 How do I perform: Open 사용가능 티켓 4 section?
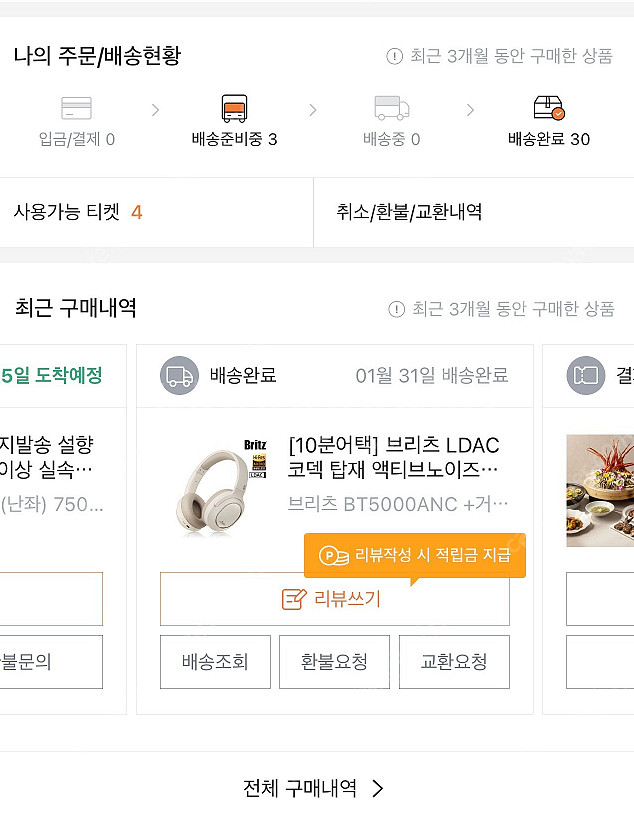click(x=78, y=212)
